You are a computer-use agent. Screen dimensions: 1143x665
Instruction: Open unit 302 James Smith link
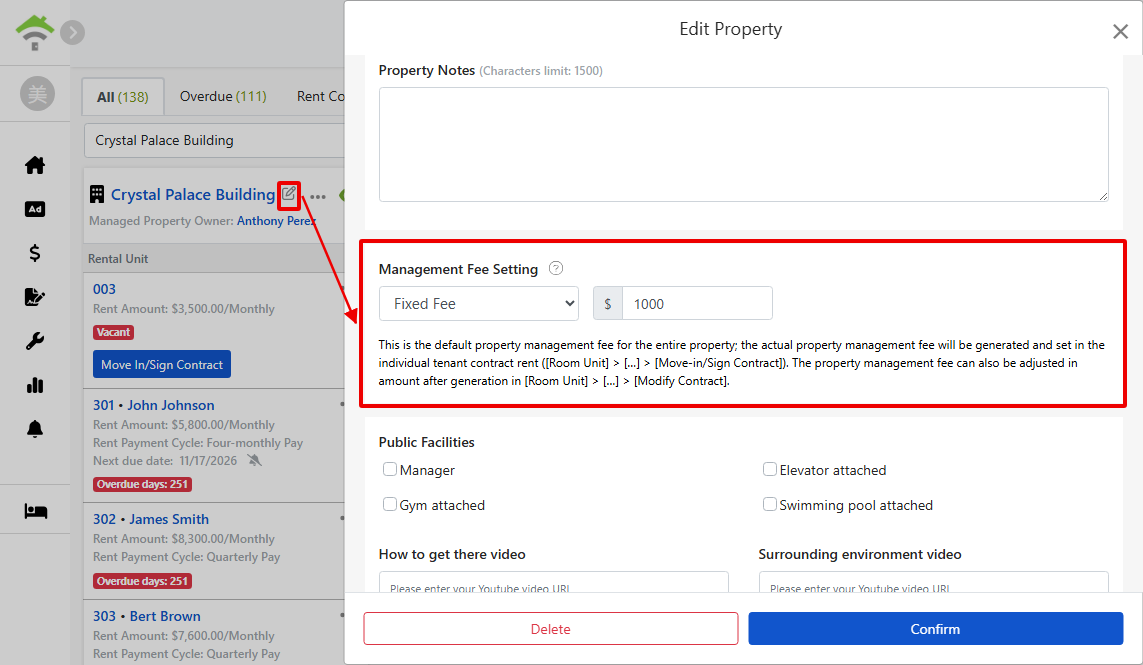tap(151, 519)
